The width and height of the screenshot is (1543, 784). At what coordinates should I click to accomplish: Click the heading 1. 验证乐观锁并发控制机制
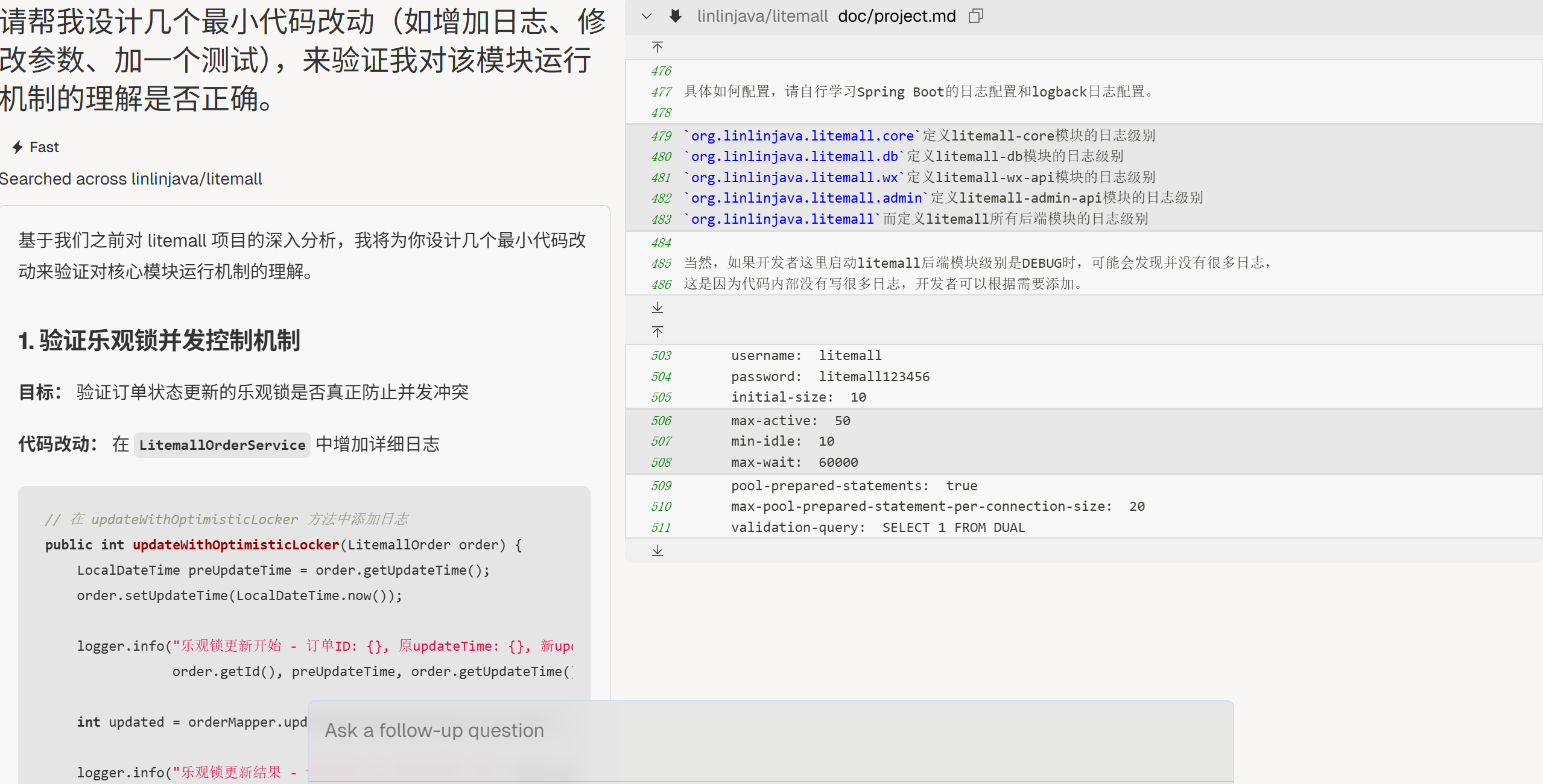pos(159,341)
